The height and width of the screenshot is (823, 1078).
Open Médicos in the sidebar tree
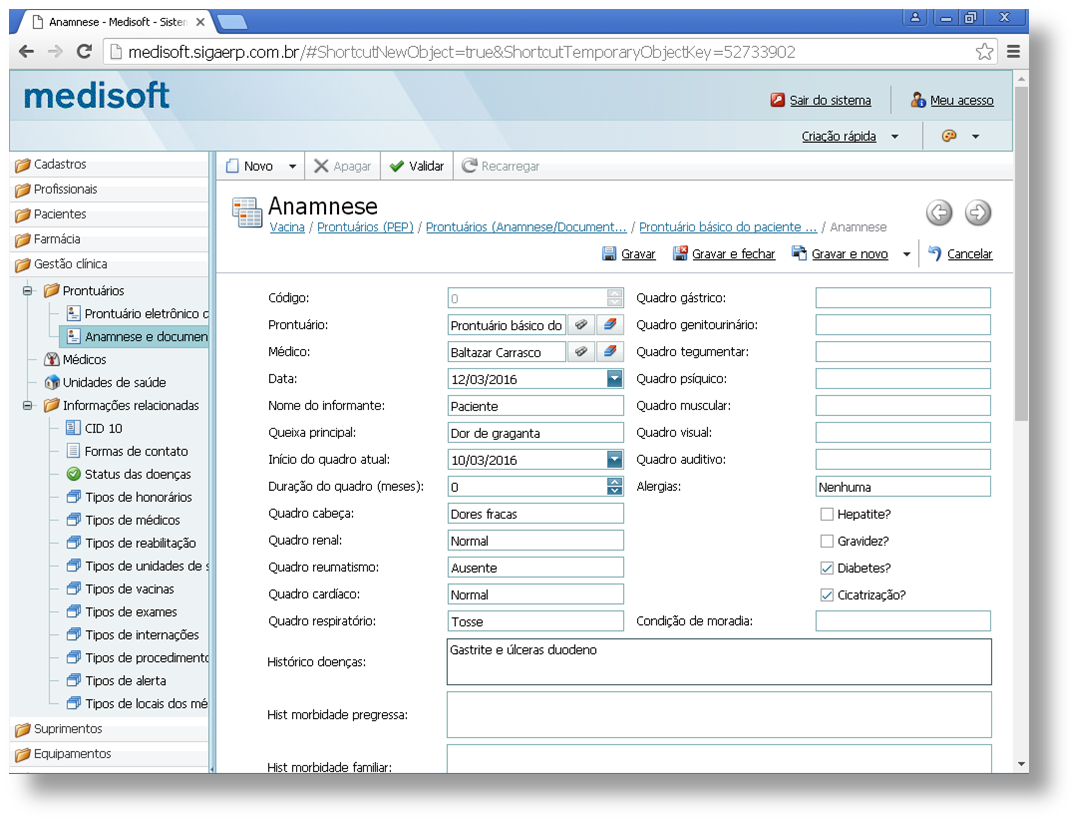click(75, 360)
